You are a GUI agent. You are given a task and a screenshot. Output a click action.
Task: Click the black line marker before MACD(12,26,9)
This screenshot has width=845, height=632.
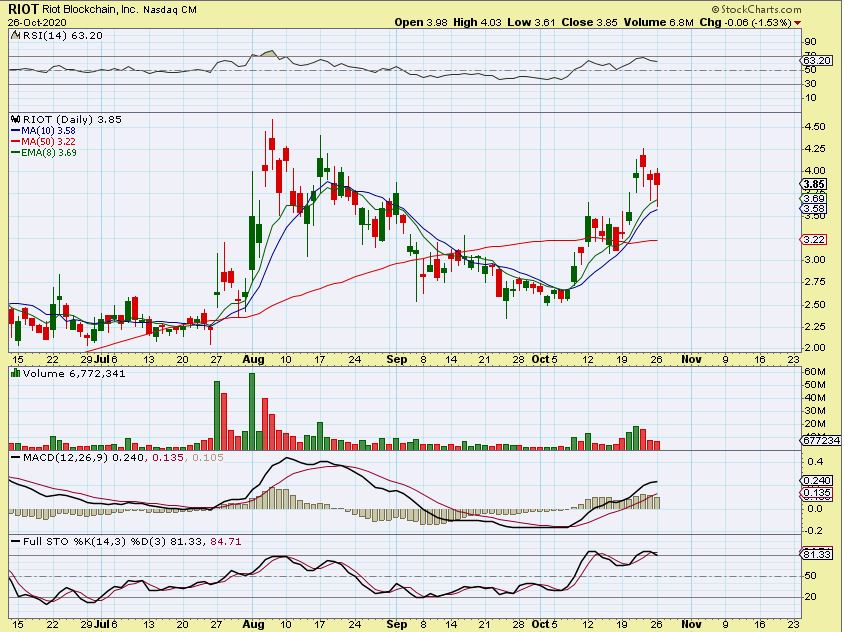point(15,457)
